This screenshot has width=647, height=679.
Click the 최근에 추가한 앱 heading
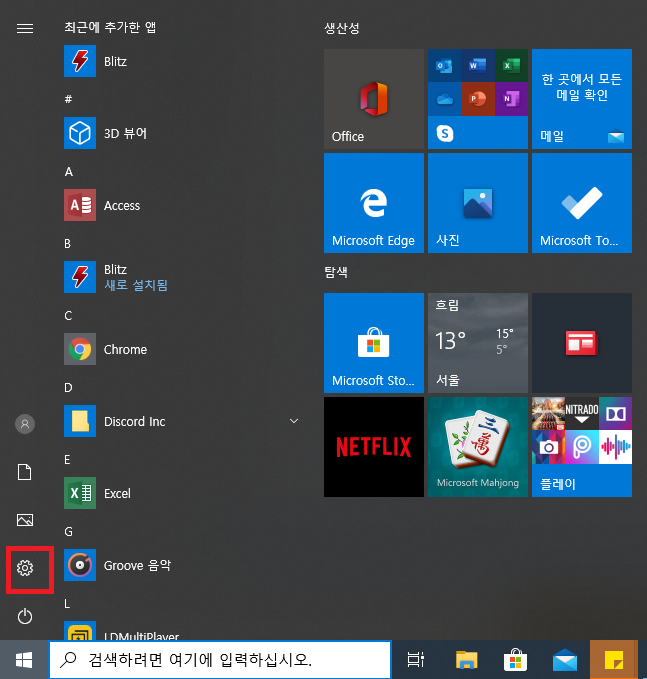click(110, 27)
